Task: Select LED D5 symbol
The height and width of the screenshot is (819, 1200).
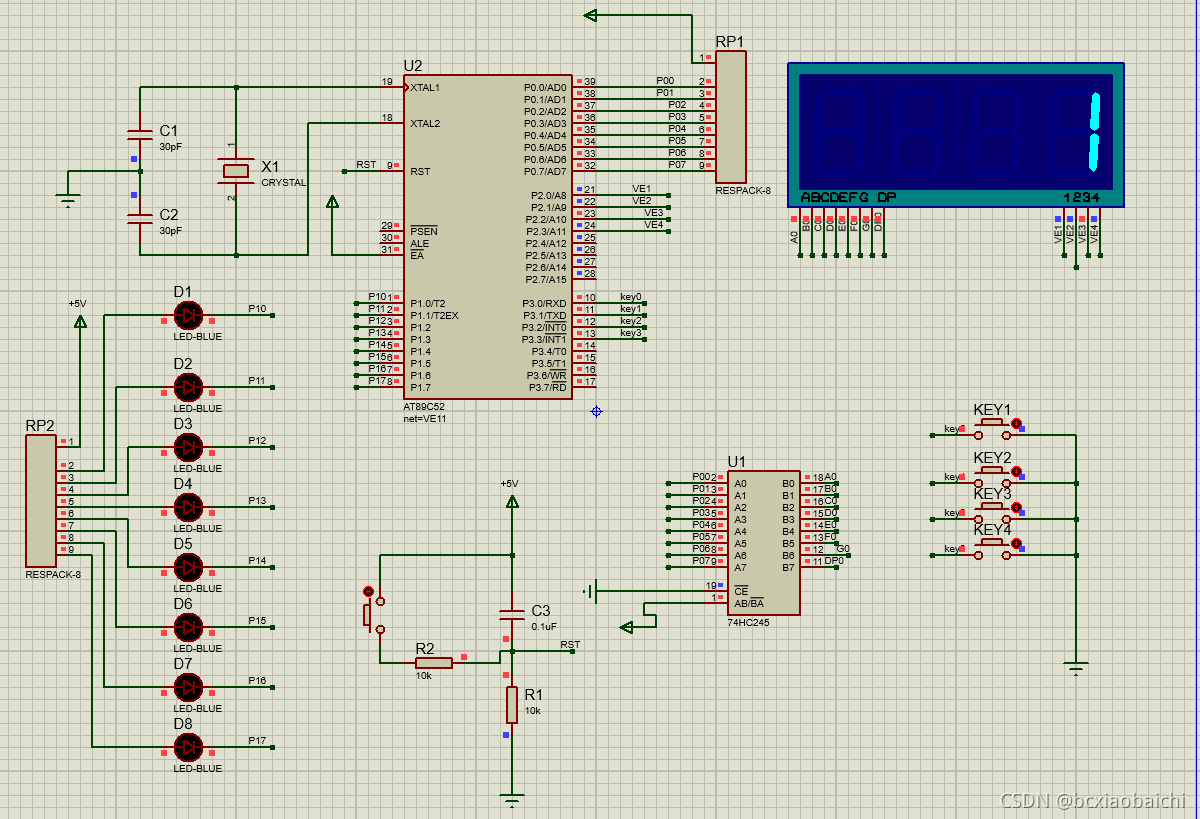Action: [x=187, y=567]
